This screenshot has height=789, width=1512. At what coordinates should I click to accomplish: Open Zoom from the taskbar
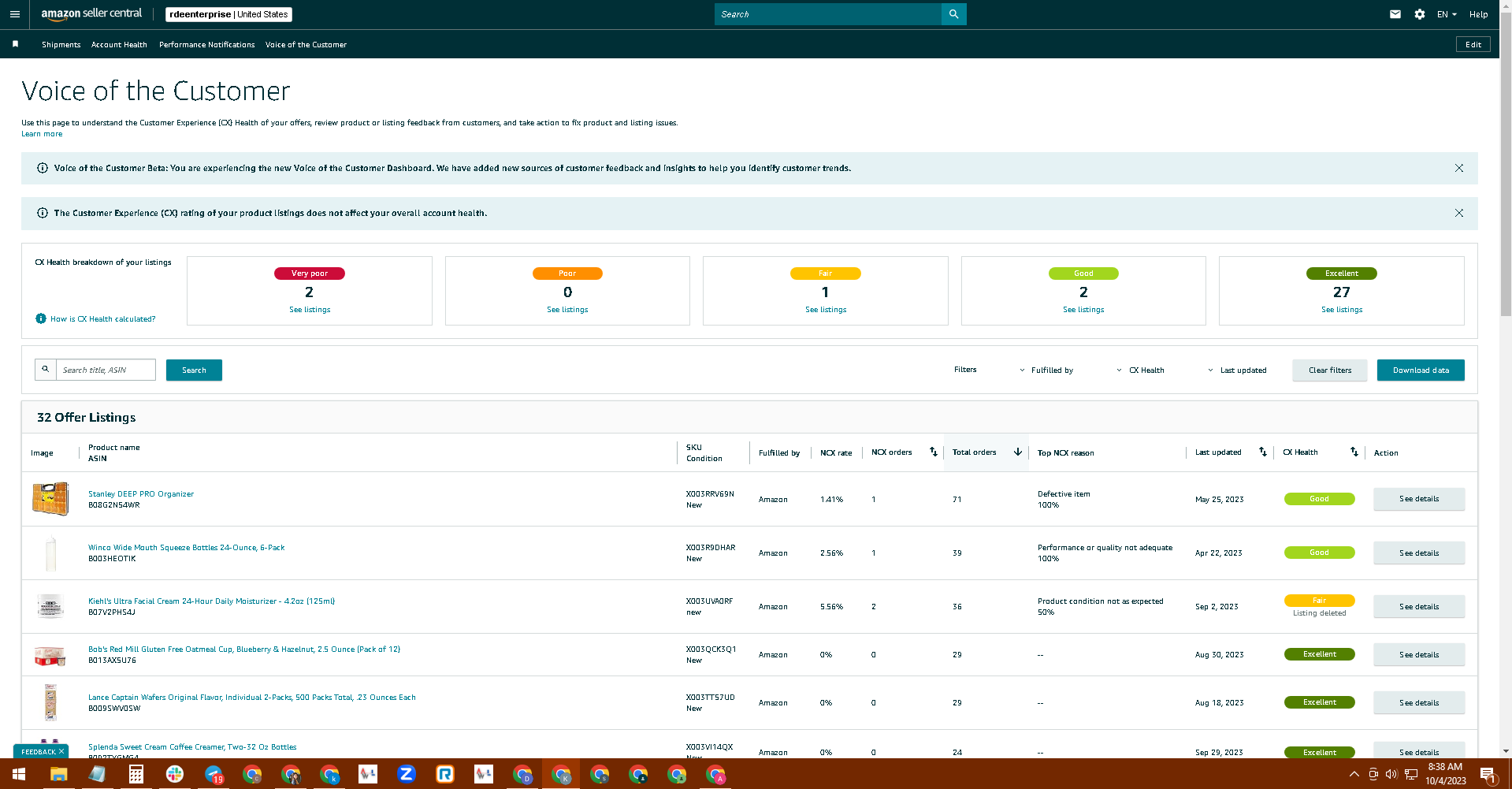(407, 774)
